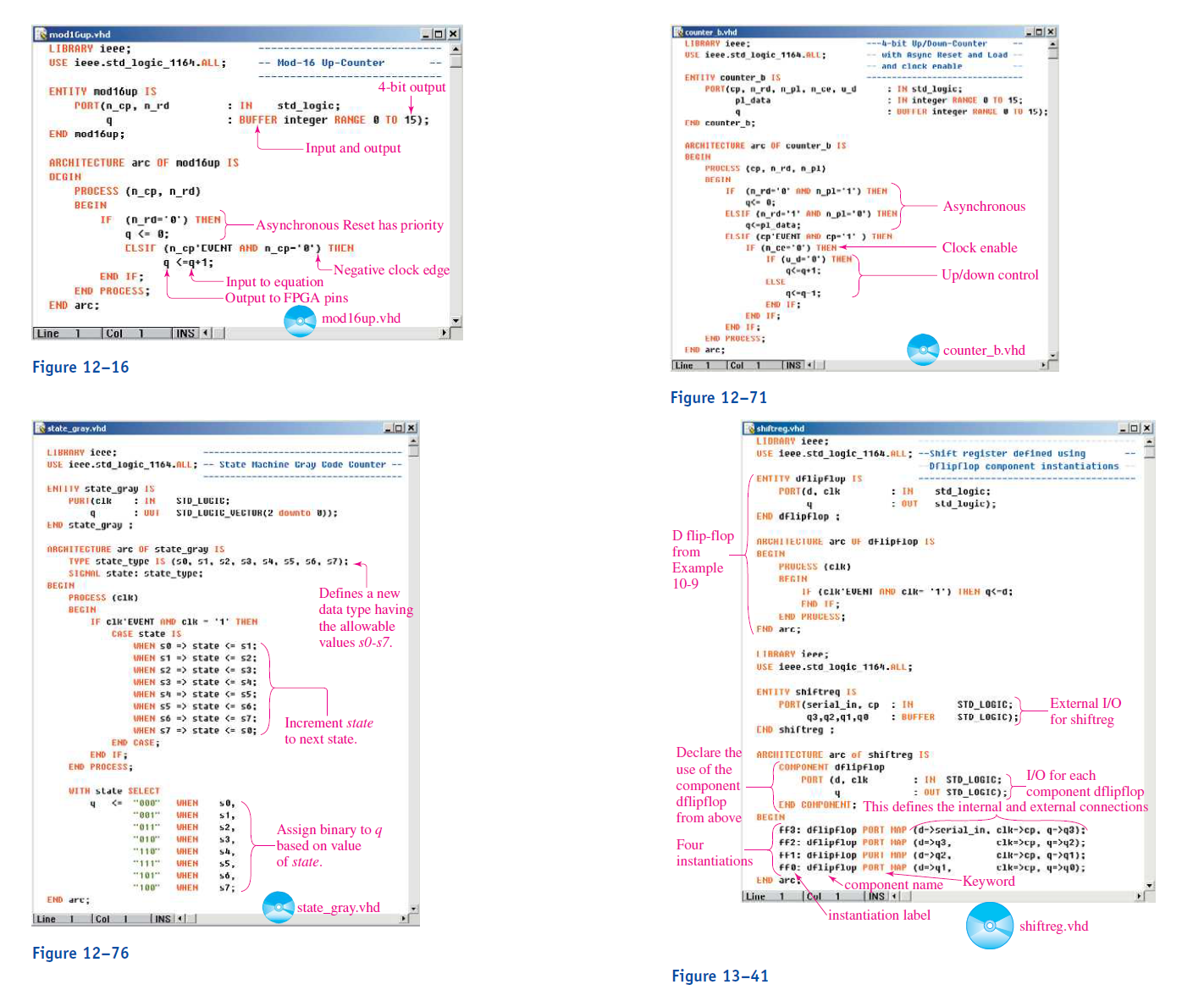The width and height of the screenshot is (1204, 990).
Task: Click the 'ARCHITECTURE arc OF mod16up IS' line
Action: (144, 163)
